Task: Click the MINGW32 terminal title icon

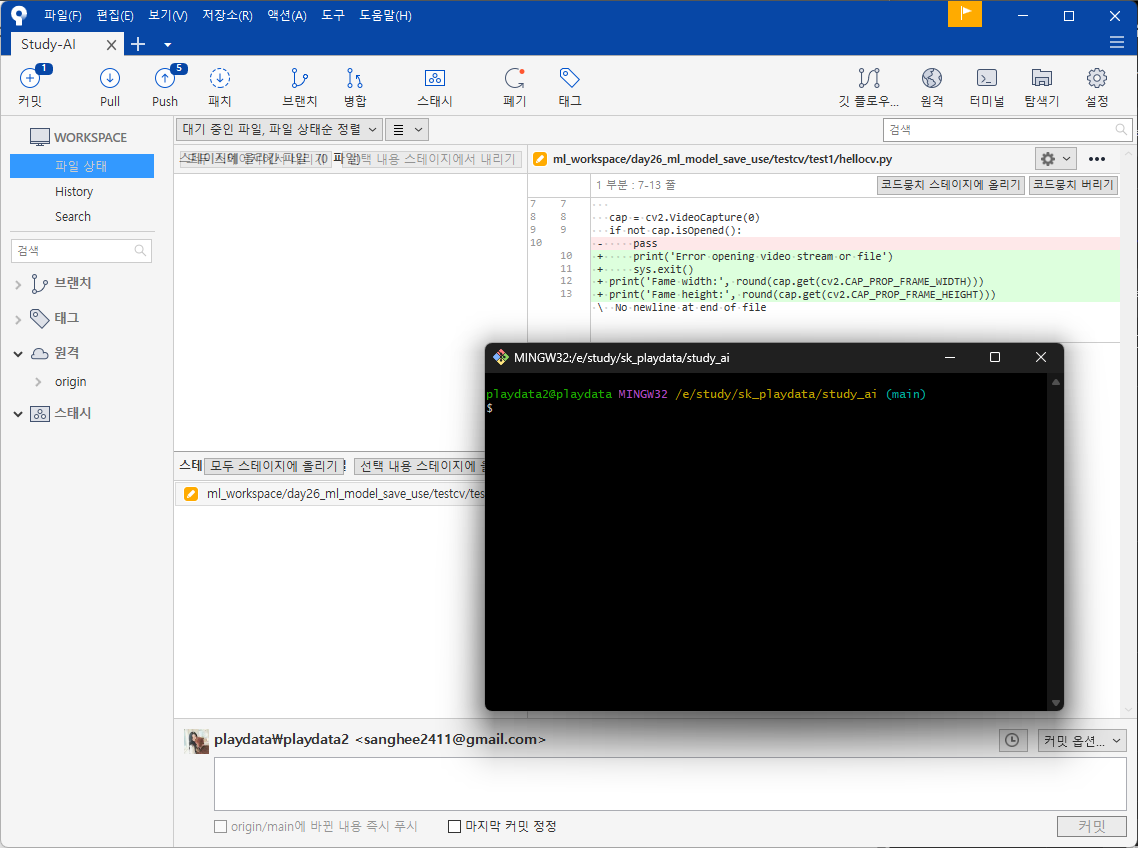Action: pos(500,357)
